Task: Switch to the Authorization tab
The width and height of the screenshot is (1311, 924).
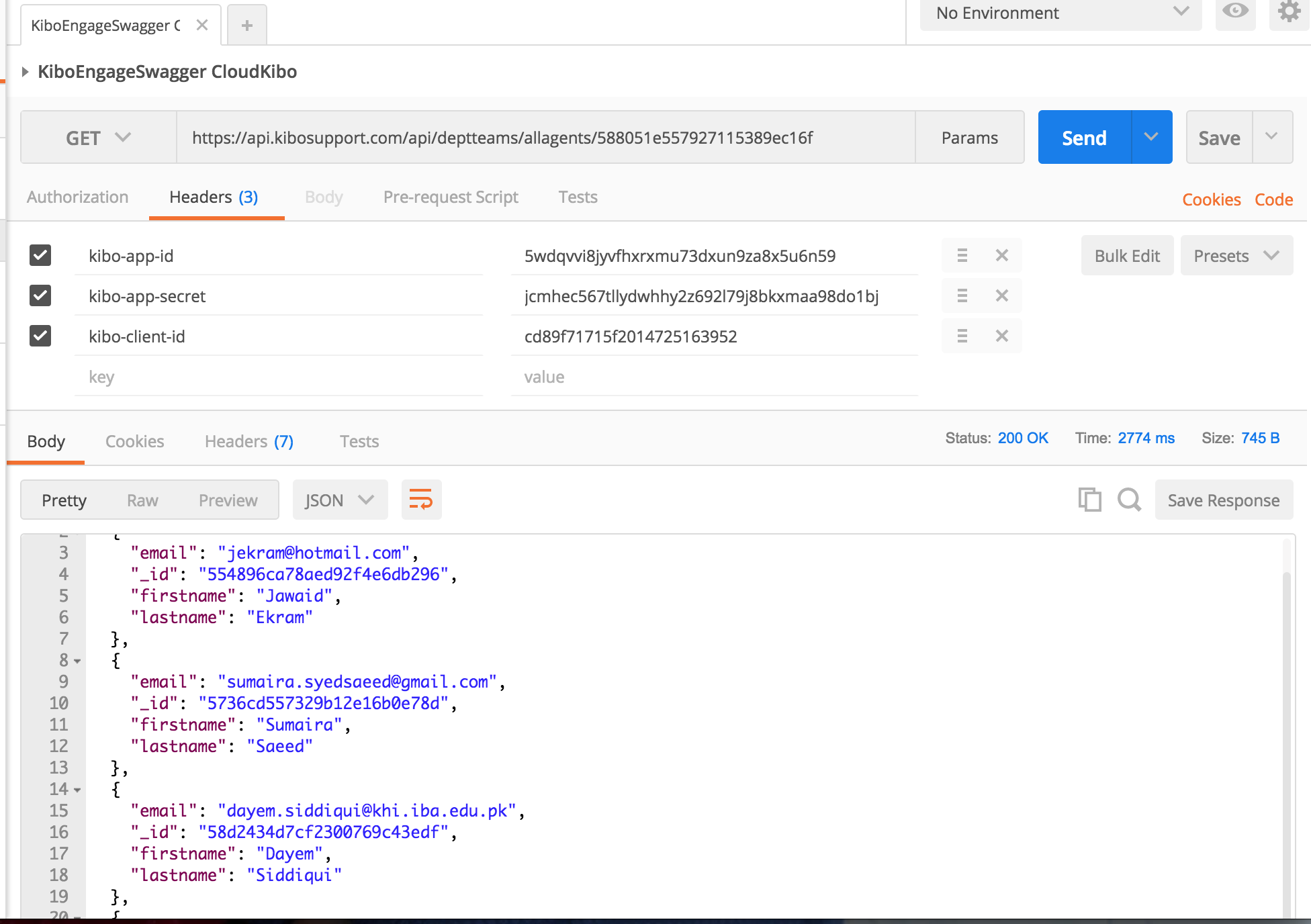Action: [78, 197]
